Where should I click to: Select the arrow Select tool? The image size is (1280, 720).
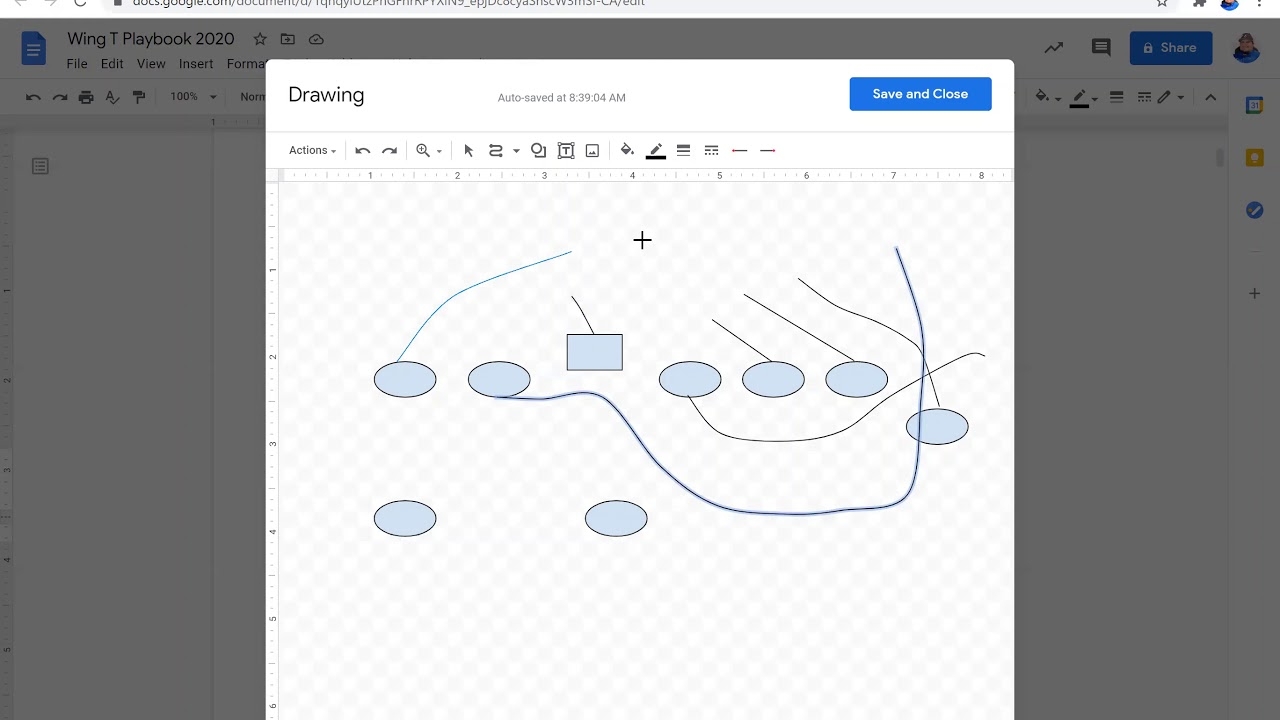(468, 150)
